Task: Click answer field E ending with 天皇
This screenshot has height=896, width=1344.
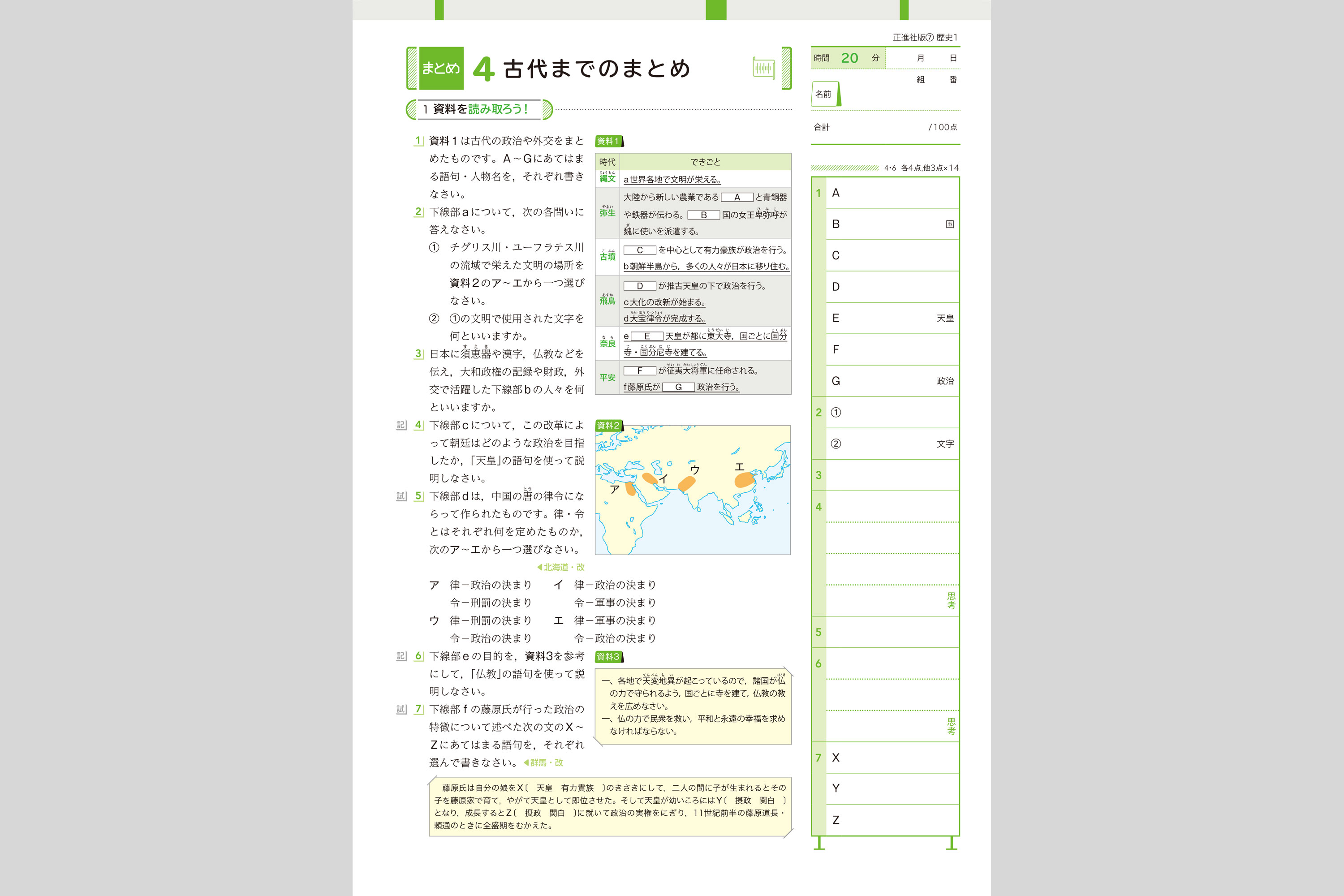Action: click(892, 318)
